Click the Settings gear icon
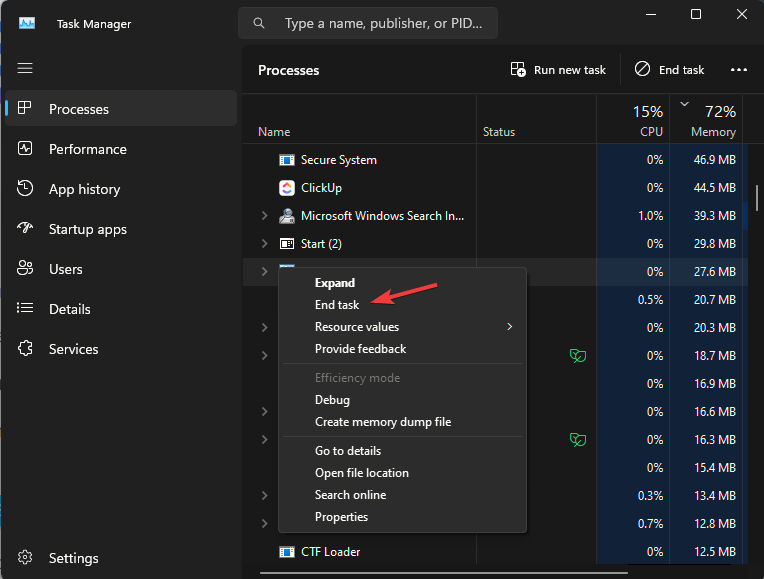 pos(25,557)
